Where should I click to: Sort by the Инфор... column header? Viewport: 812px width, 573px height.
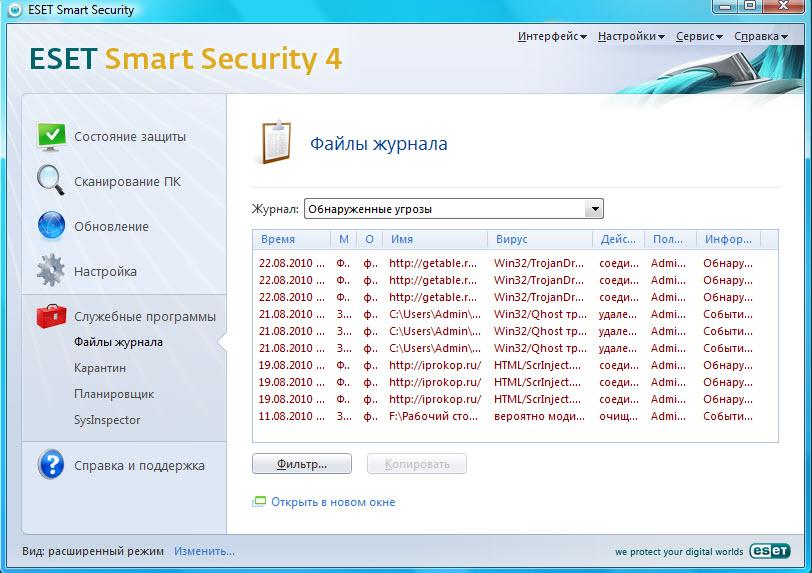[728, 239]
